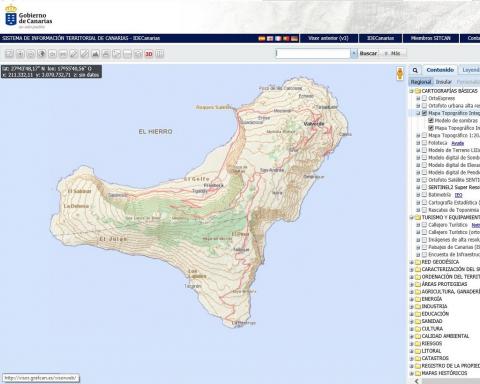Image resolution: width=480 pixels, height=384 pixels.
Task: Uncheck the Modelo de sombras layer
Action: pyautogui.click(x=431, y=121)
